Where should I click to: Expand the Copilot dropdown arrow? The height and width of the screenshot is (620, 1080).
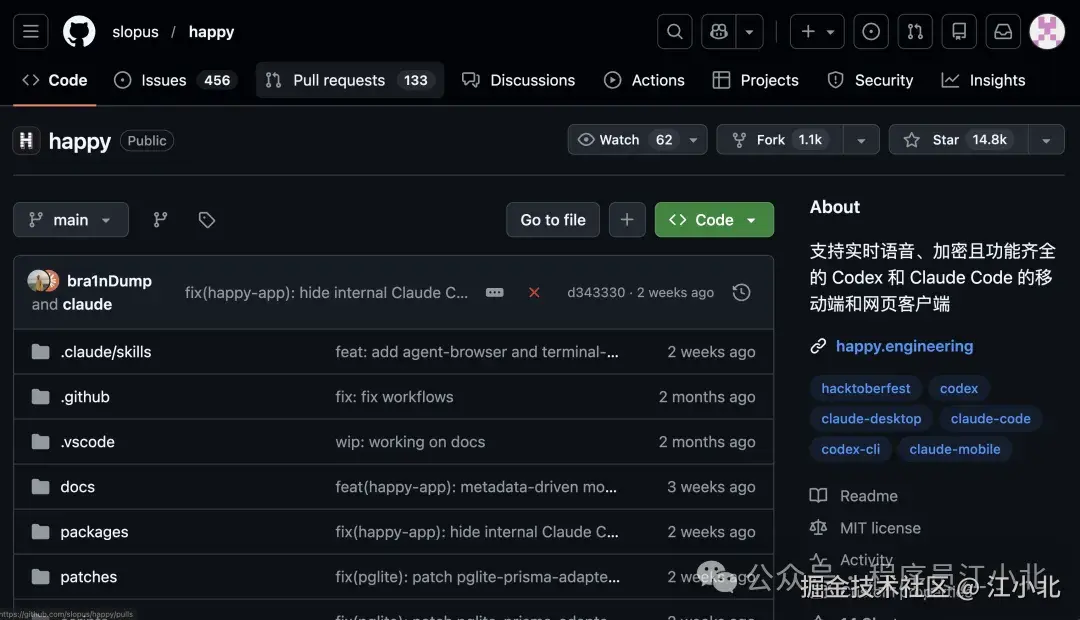[749, 32]
